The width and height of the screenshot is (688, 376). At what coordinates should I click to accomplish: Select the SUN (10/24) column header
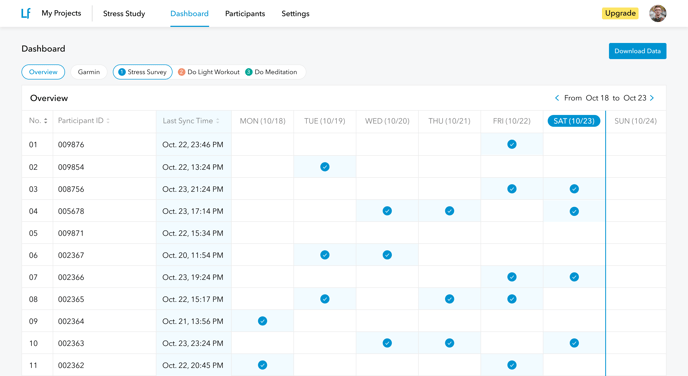635,121
